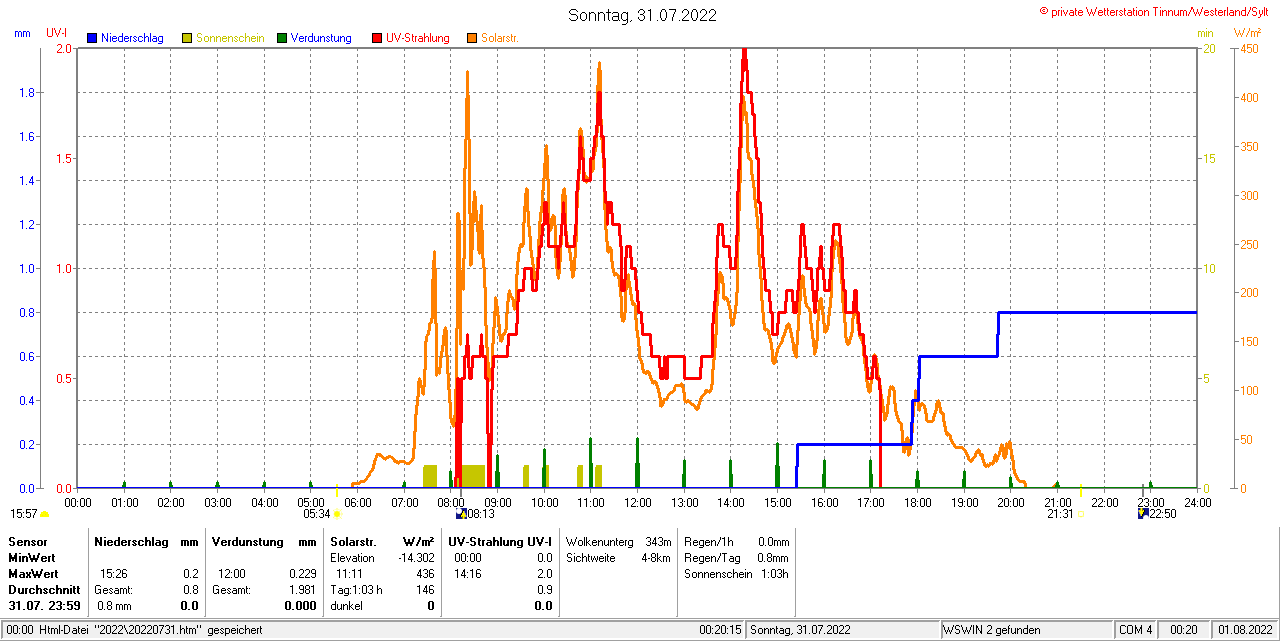1280x641 pixels.
Task: Click the Niederschlag maximum time 15:26
Action: pyautogui.click(x=114, y=574)
